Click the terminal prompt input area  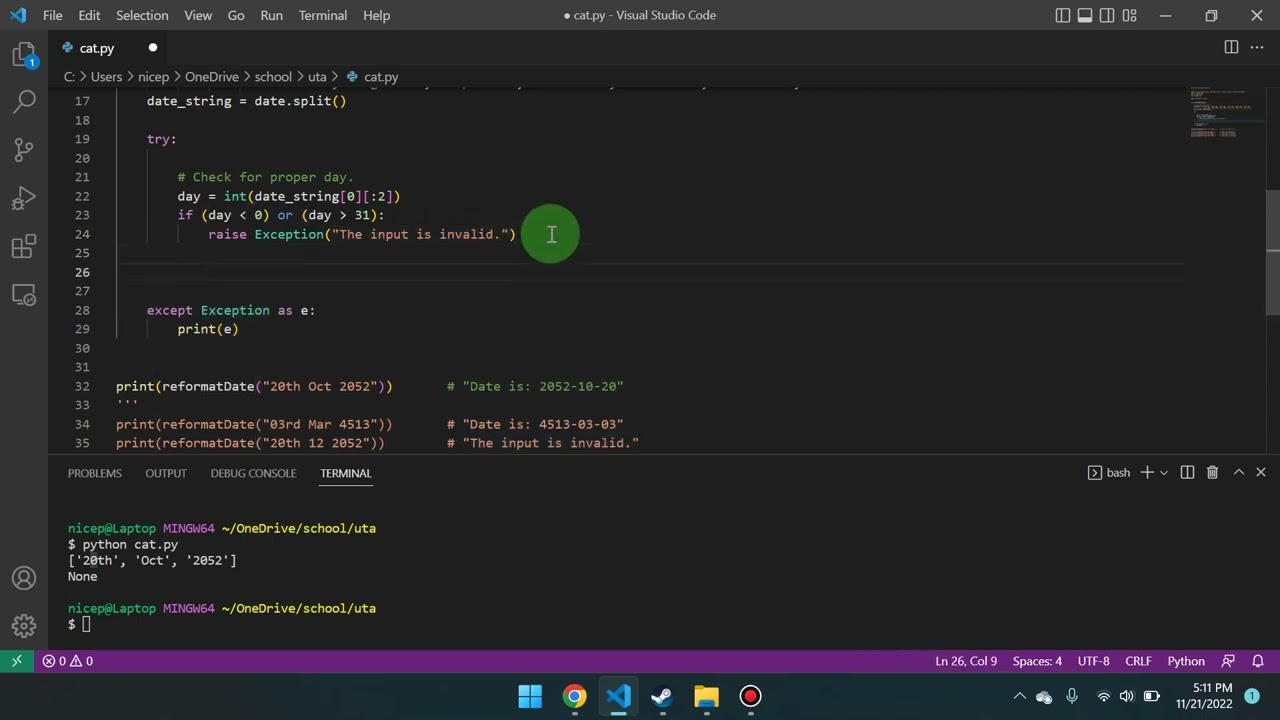[x=87, y=624]
